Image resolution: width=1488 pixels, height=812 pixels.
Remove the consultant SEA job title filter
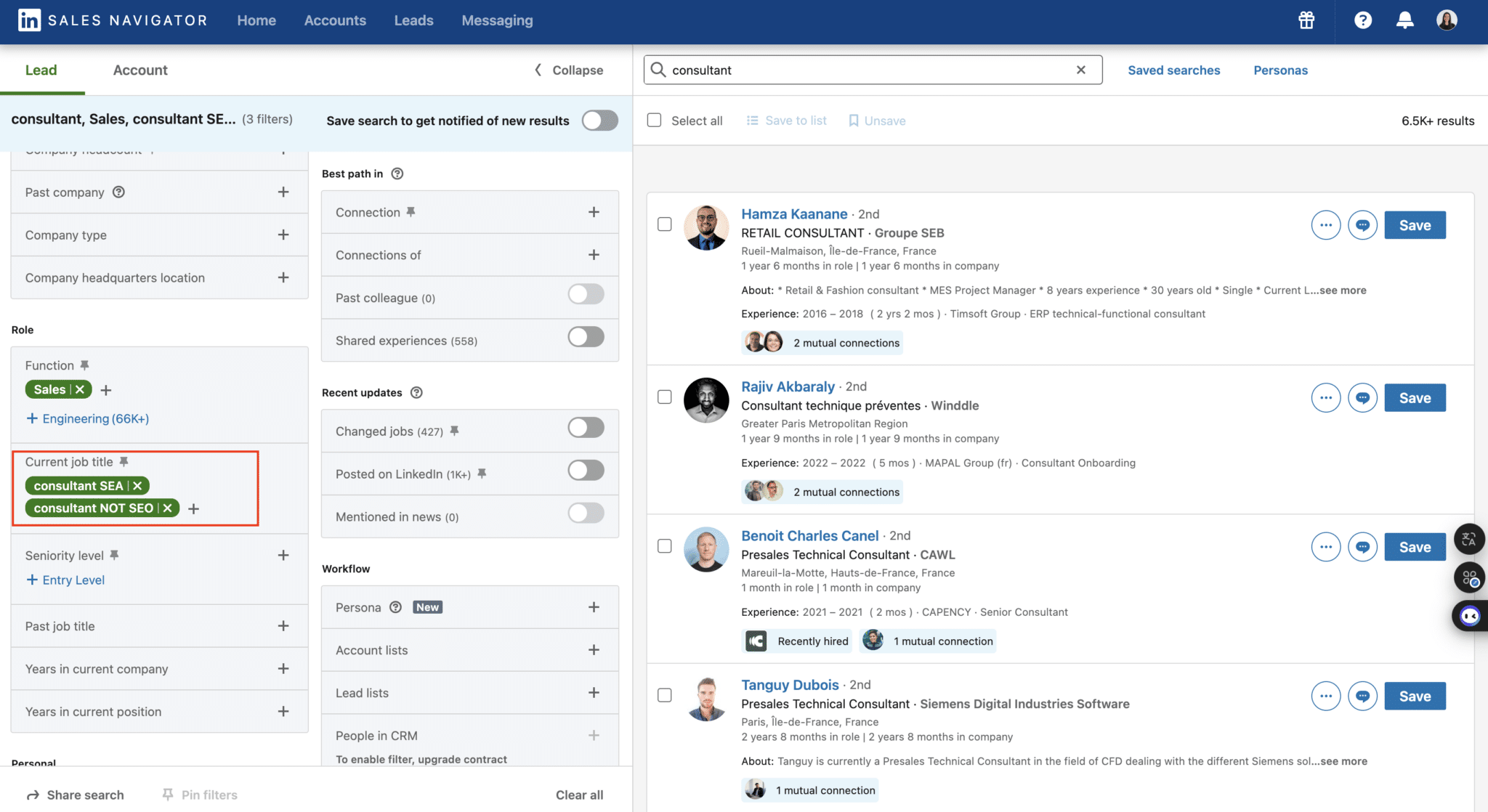click(x=137, y=485)
